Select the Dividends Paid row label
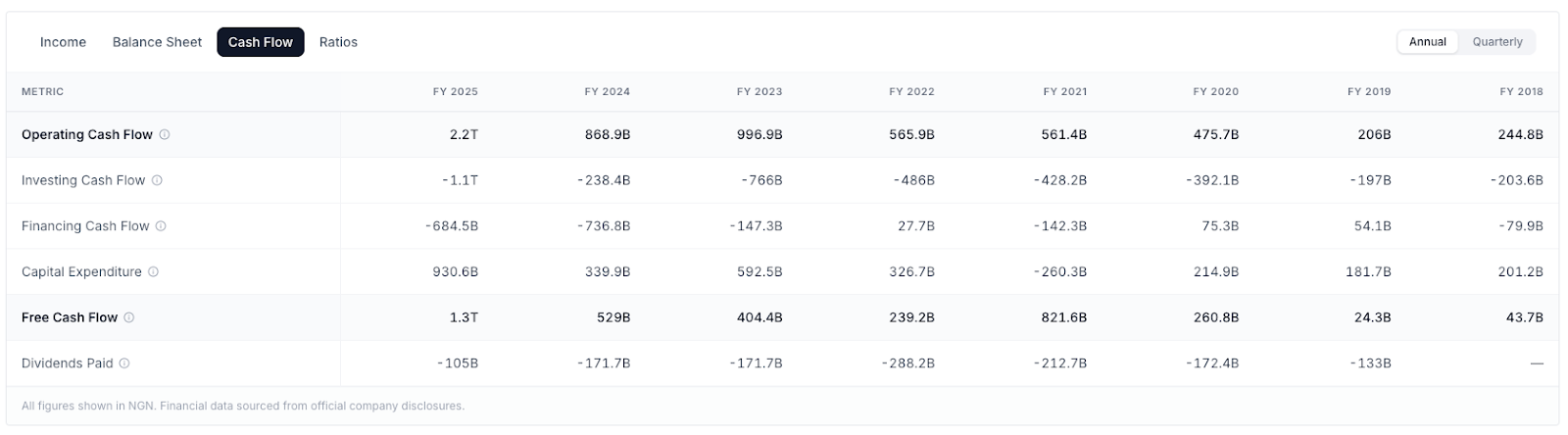The width and height of the screenshot is (1568, 435). tap(68, 363)
